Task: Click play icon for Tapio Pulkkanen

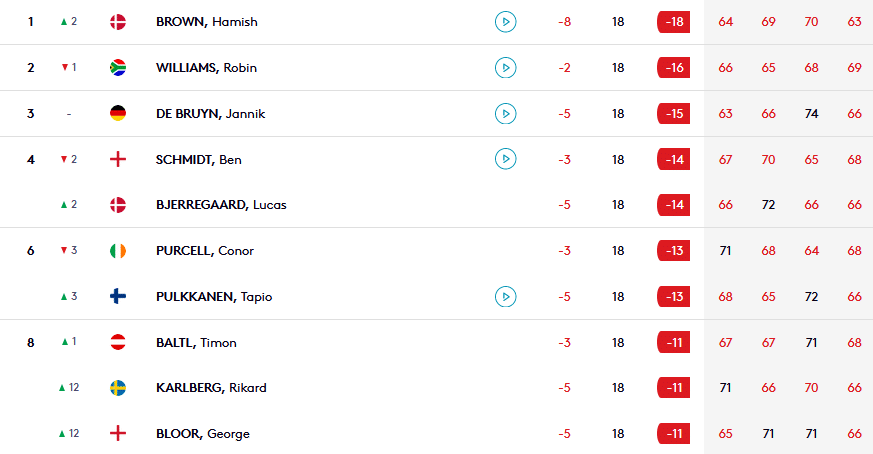Action: [506, 296]
